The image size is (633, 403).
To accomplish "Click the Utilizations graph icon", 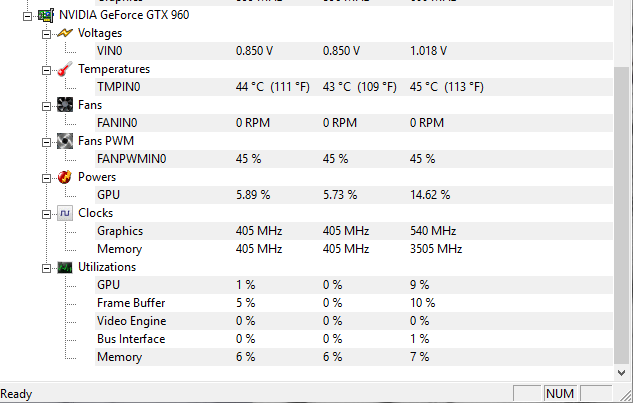I will (65, 267).
